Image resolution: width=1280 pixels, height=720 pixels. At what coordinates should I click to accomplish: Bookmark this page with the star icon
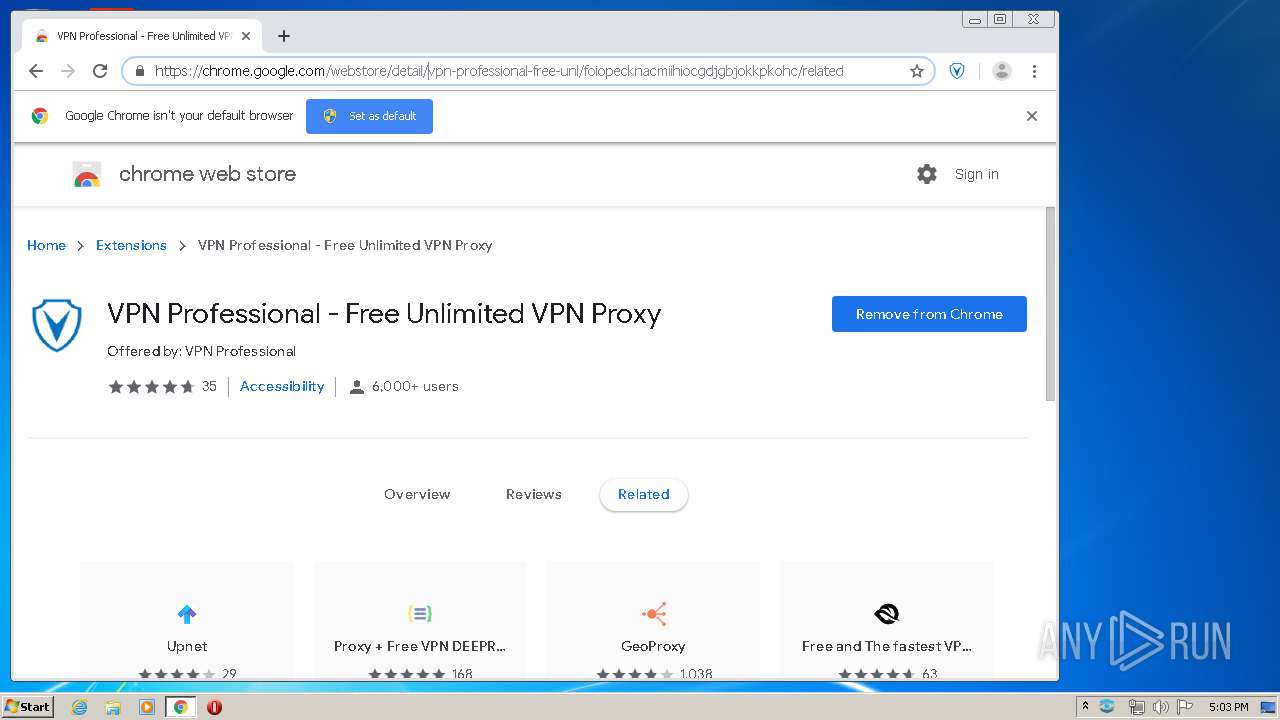916,71
